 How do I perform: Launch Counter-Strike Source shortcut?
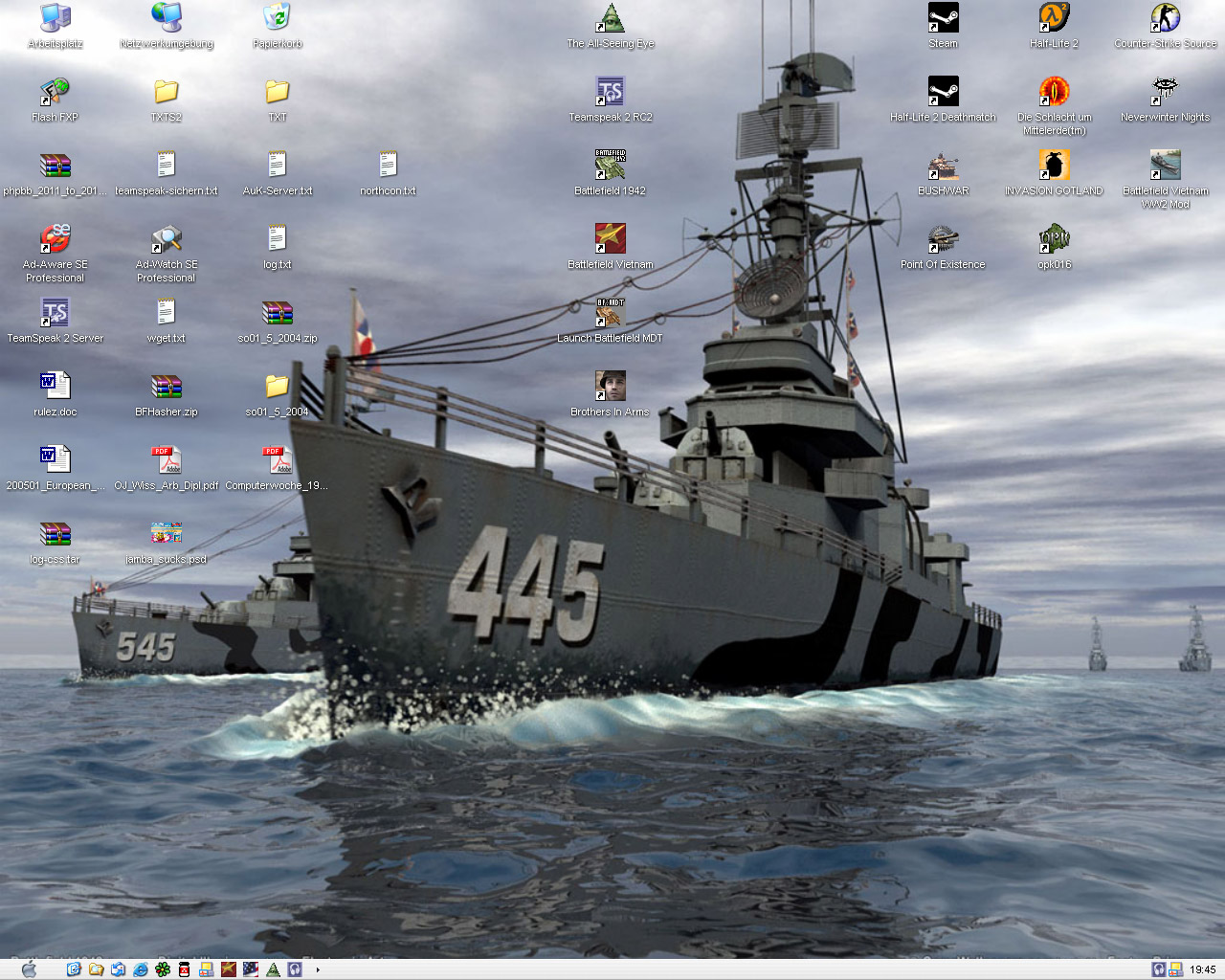1166,26
